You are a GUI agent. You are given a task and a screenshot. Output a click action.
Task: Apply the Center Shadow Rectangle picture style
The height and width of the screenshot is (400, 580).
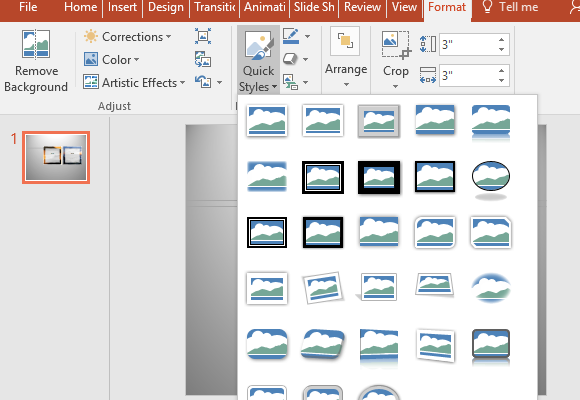click(x=379, y=232)
